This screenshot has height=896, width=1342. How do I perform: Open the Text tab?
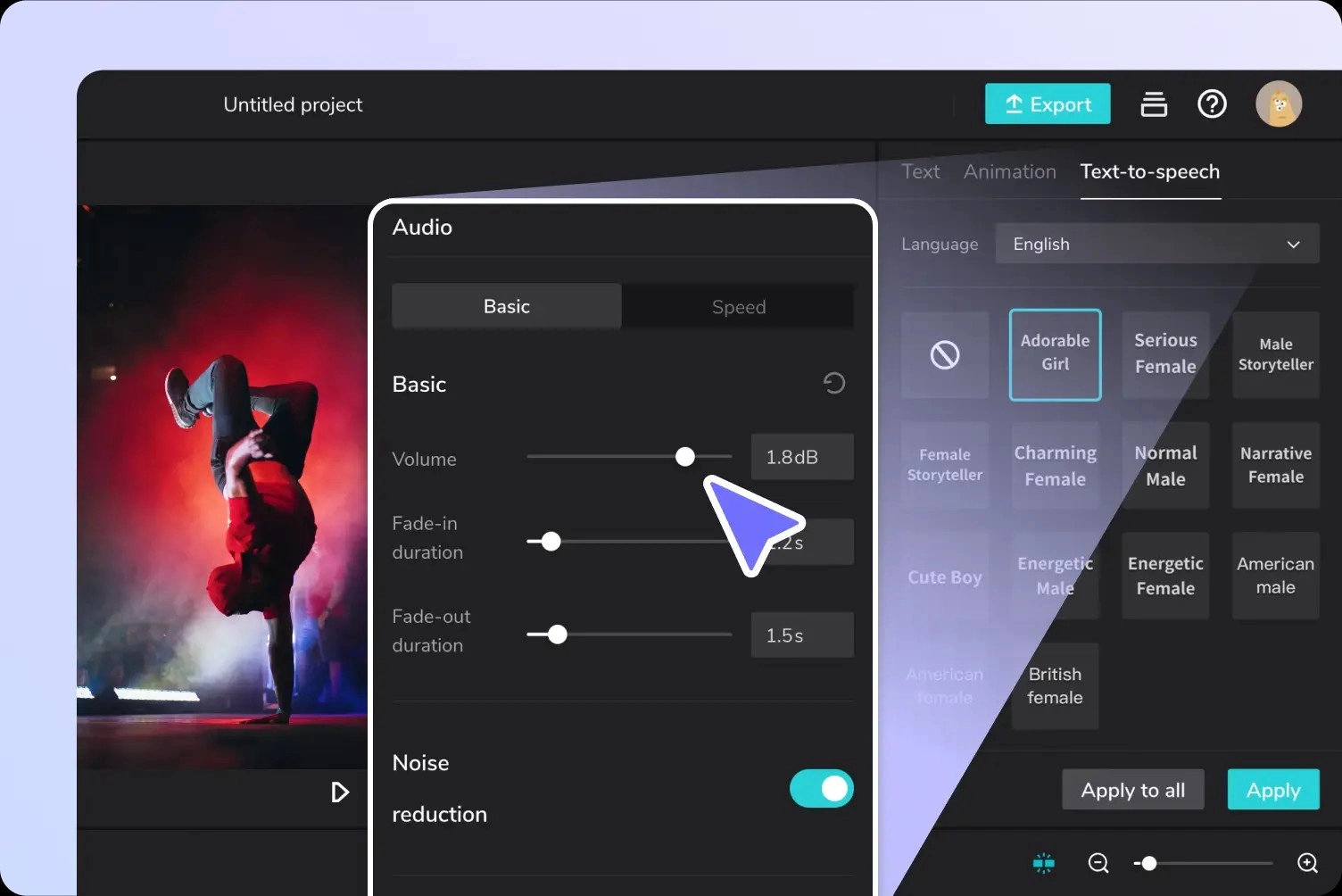tap(920, 171)
